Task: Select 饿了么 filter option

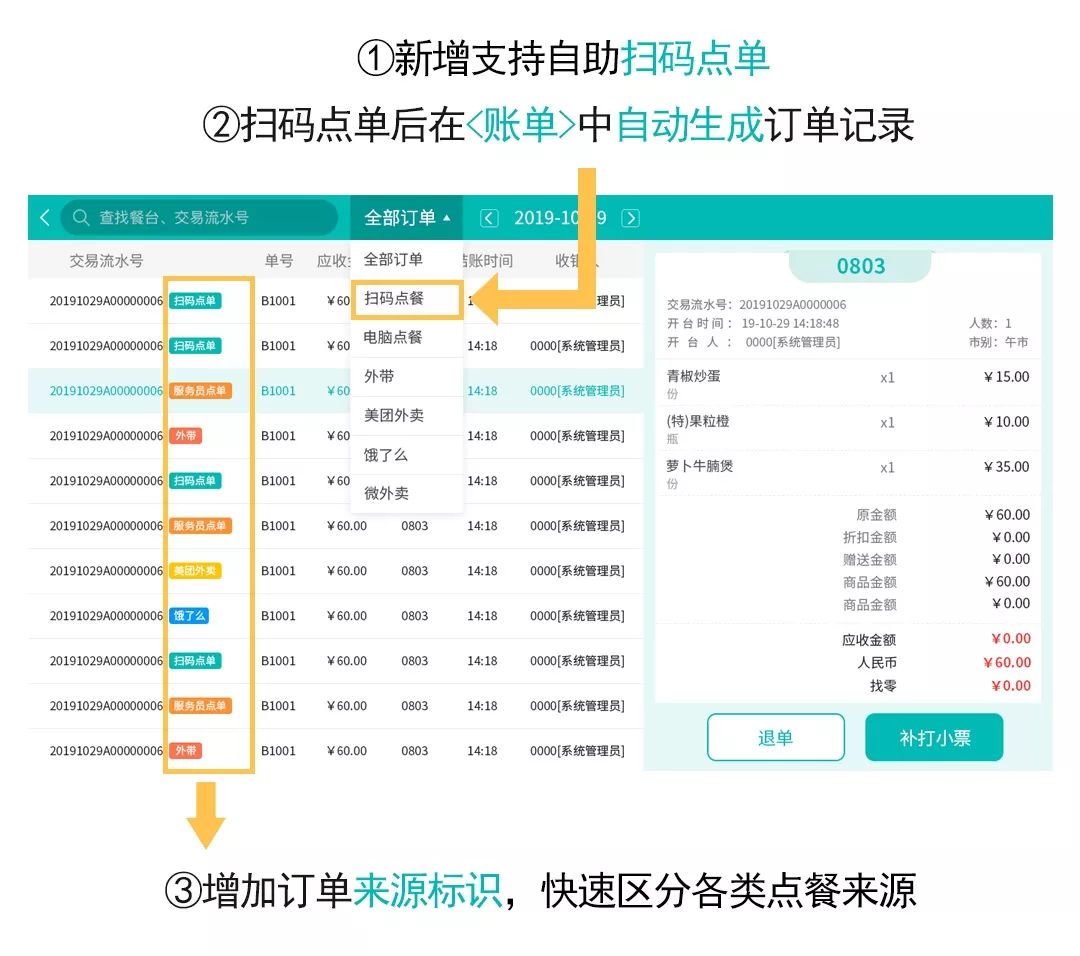Action: point(386,454)
